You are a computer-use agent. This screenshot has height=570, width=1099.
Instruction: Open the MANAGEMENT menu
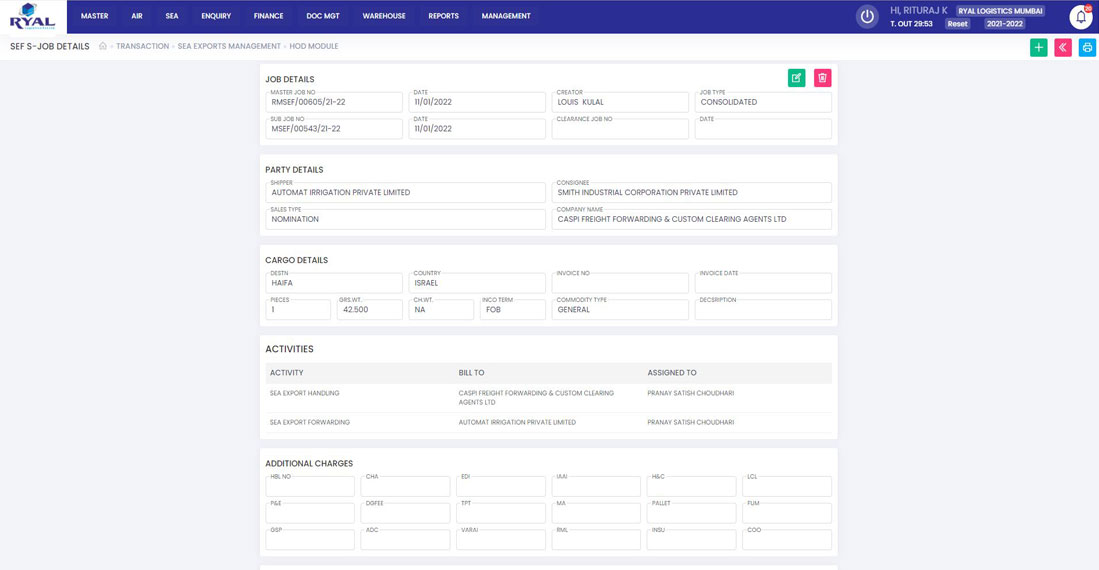point(506,16)
